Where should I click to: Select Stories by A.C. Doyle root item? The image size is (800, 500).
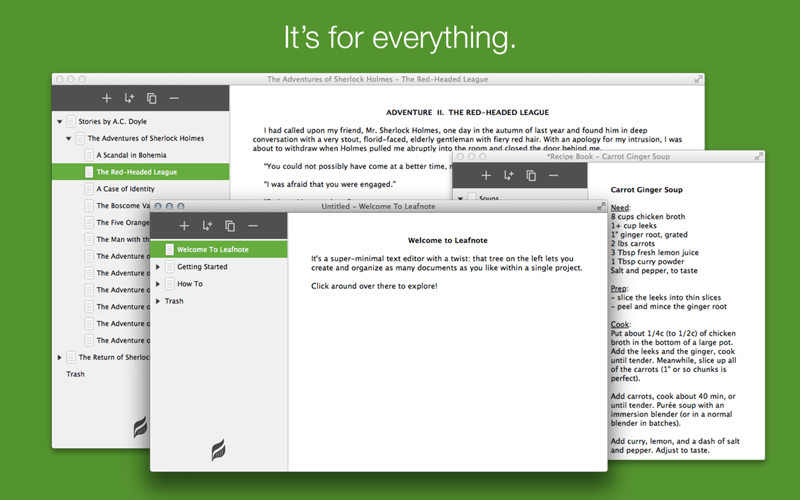[112, 121]
